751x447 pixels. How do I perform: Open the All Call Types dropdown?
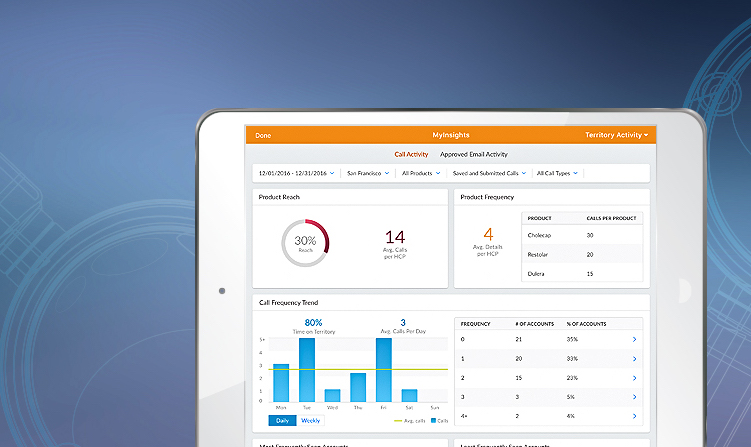click(557, 173)
